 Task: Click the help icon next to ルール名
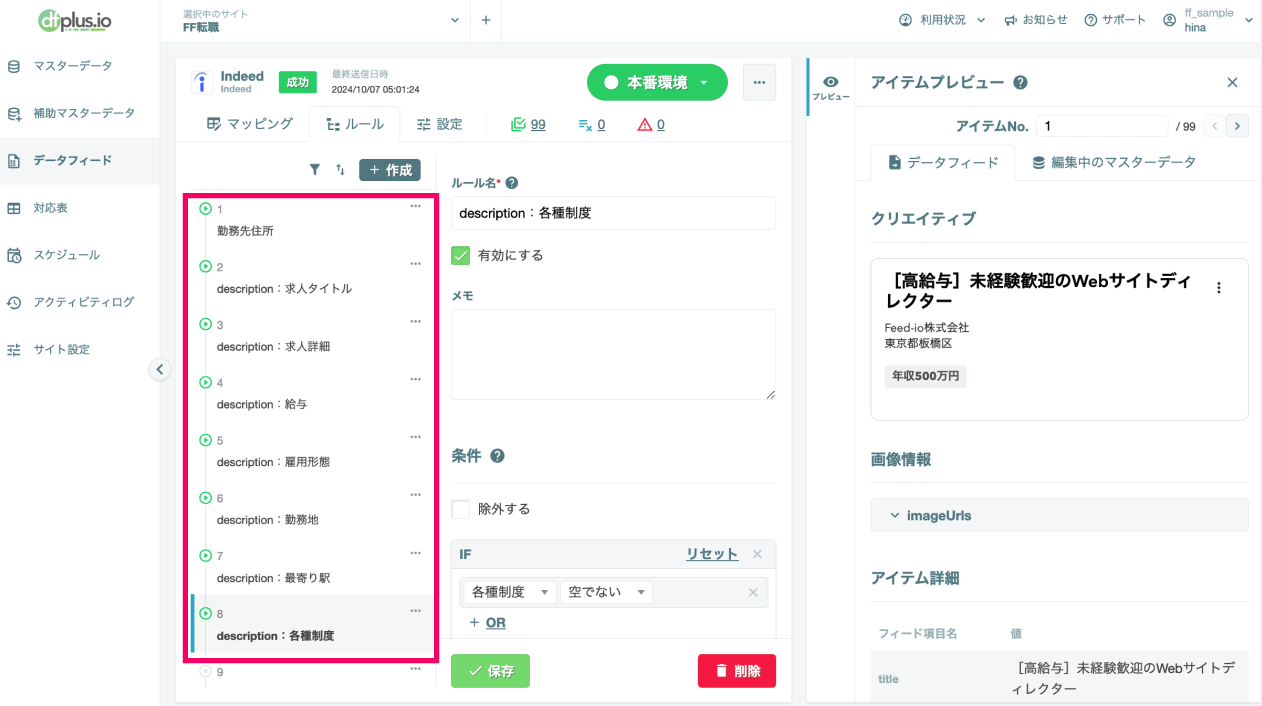coord(512,183)
